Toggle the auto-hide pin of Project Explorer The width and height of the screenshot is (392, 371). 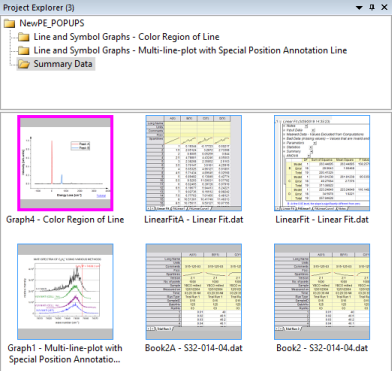click(372, 7)
